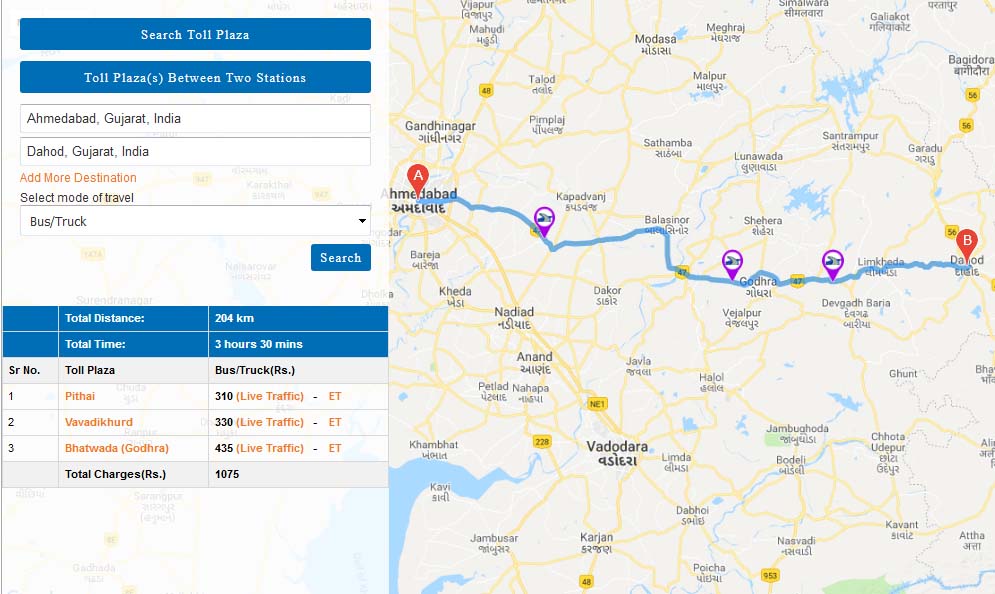
Task: Select the toll plaza marker near Devgadh Baria
Action: point(832,263)
